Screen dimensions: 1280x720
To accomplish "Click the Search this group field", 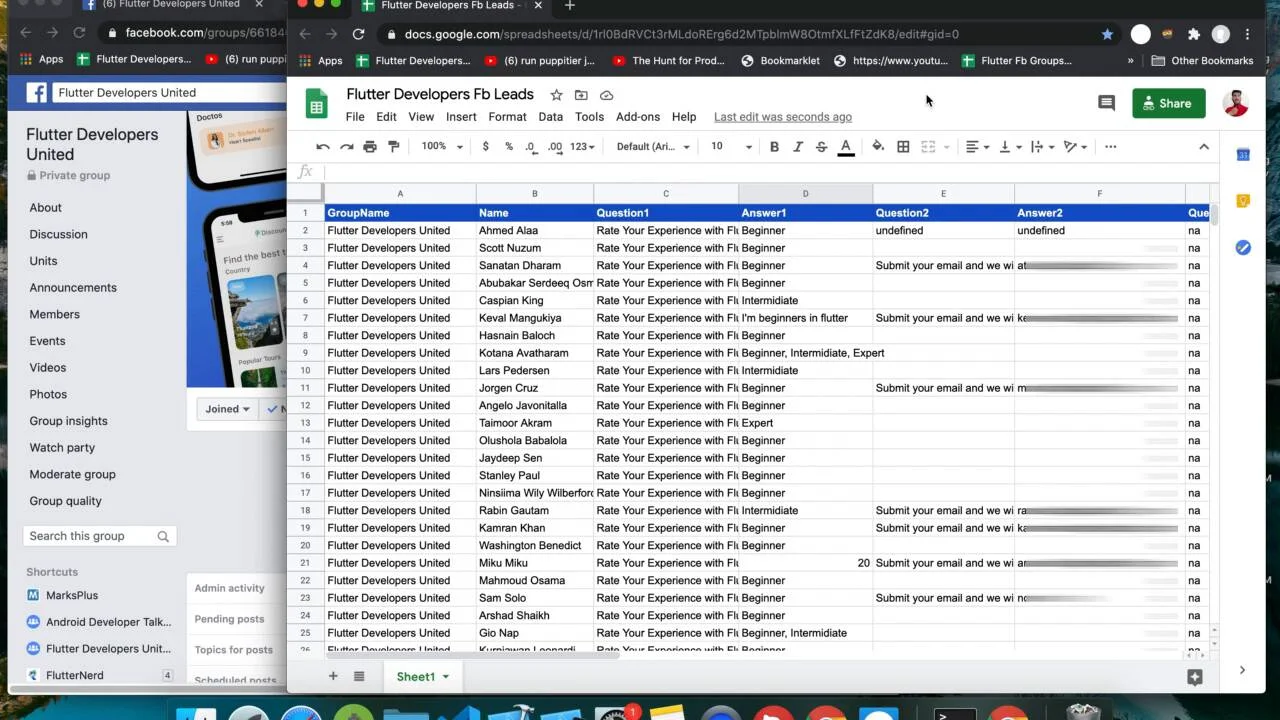I will coord(90,536).
